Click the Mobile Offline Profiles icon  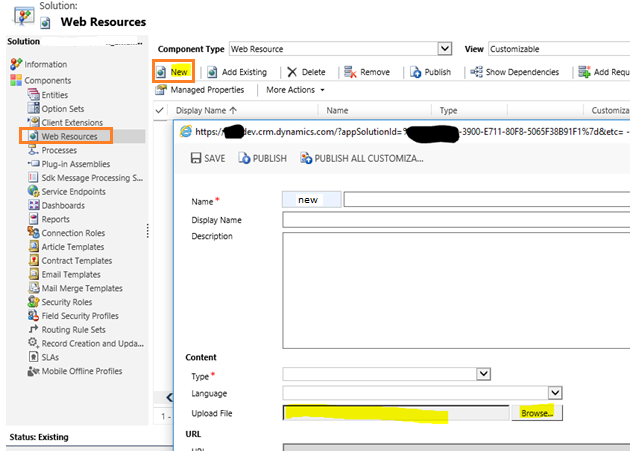[33, 371]
